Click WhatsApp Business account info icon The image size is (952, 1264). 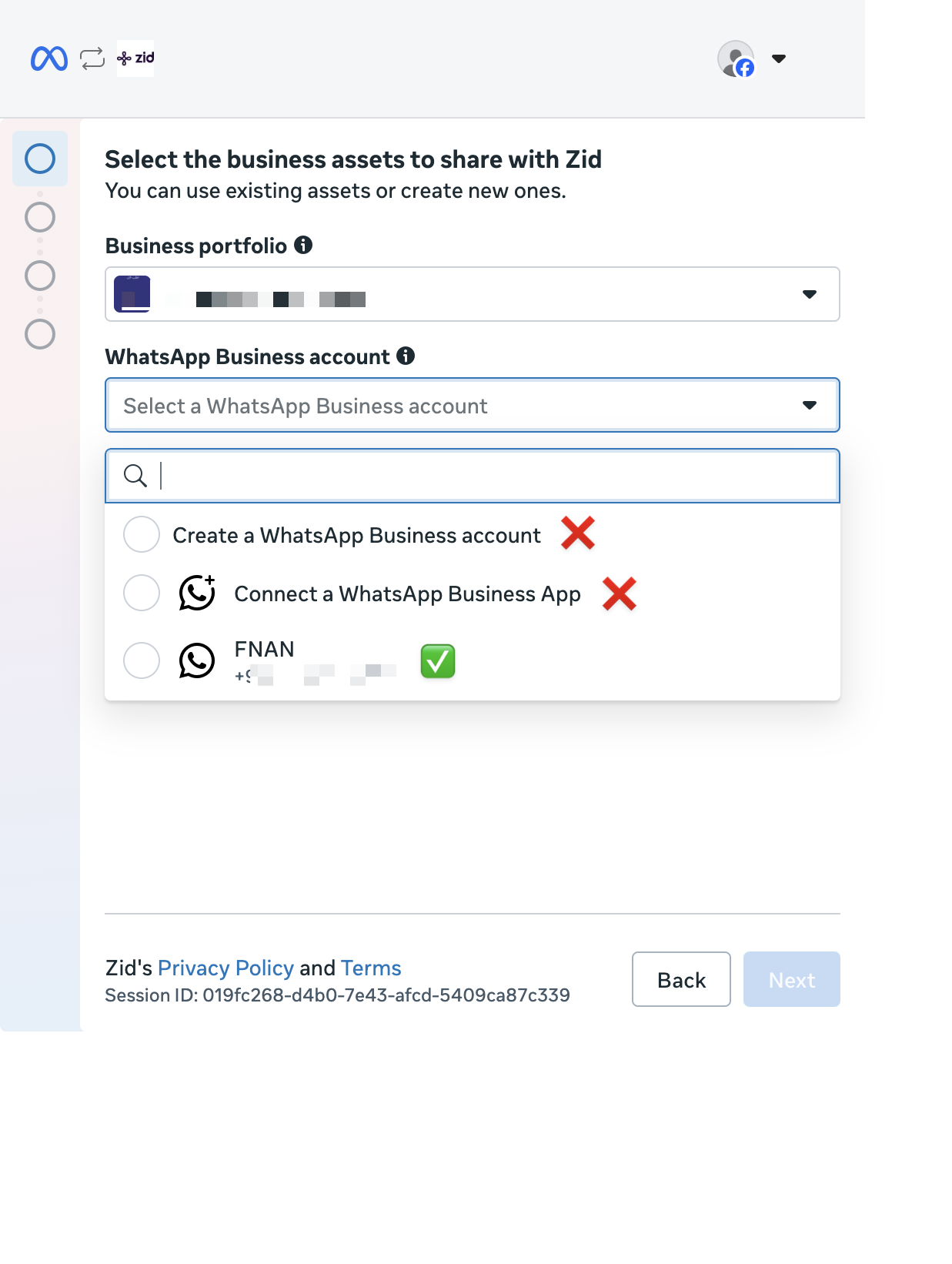click(x=406, y=356)
